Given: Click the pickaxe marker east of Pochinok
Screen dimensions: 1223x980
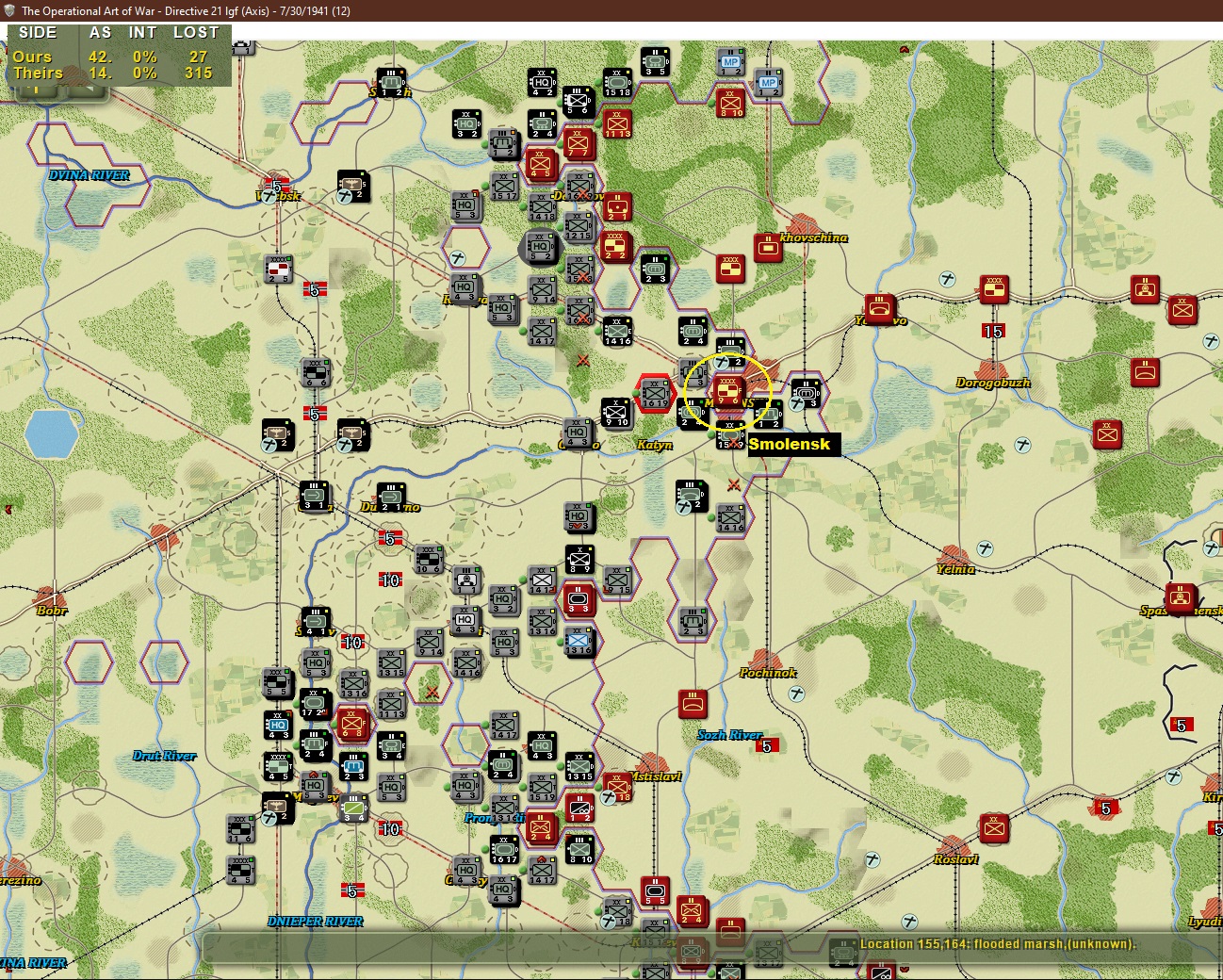Looking at the screenshot, I should pos(796,694).
